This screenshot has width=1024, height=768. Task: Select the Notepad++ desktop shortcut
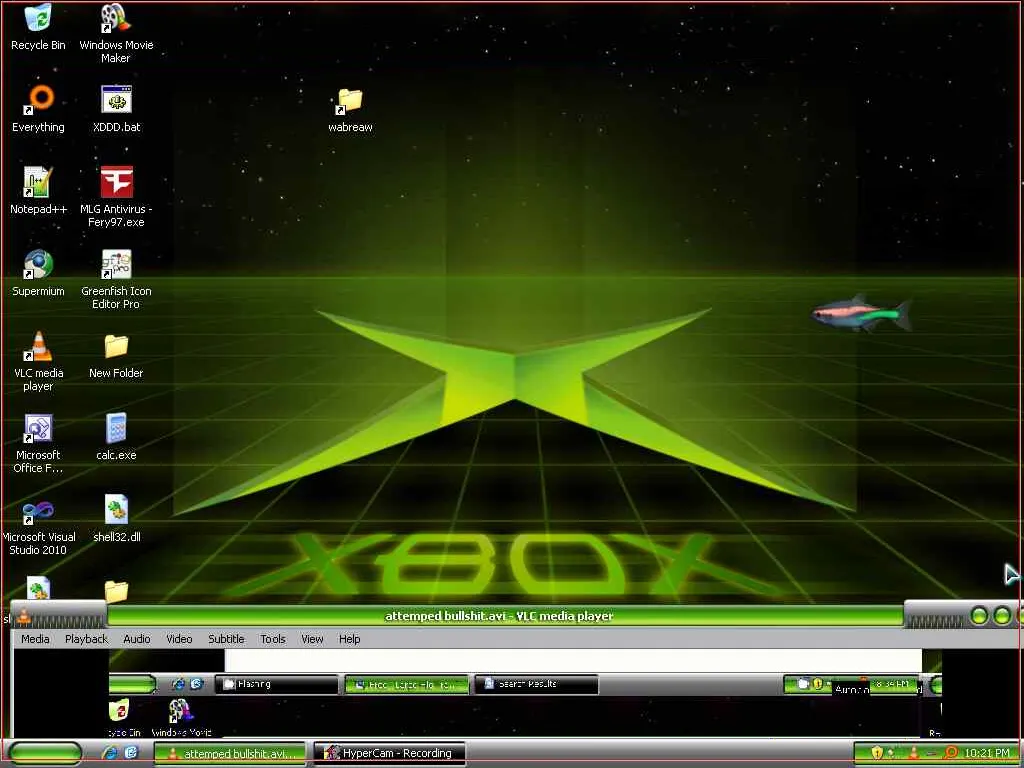point(39,190)
